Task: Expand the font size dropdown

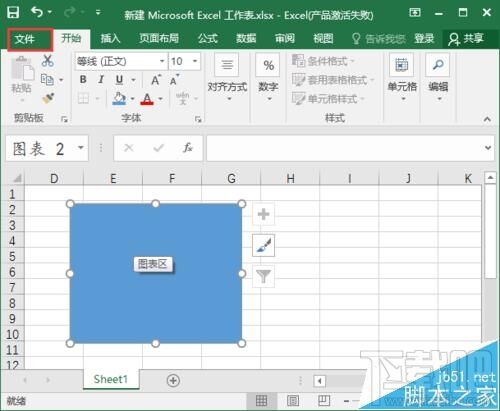Action: point(195,61)
